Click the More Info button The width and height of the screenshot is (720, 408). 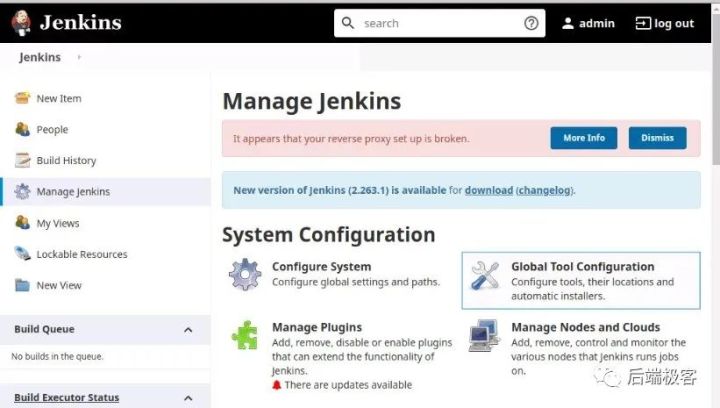coord(584,138)
